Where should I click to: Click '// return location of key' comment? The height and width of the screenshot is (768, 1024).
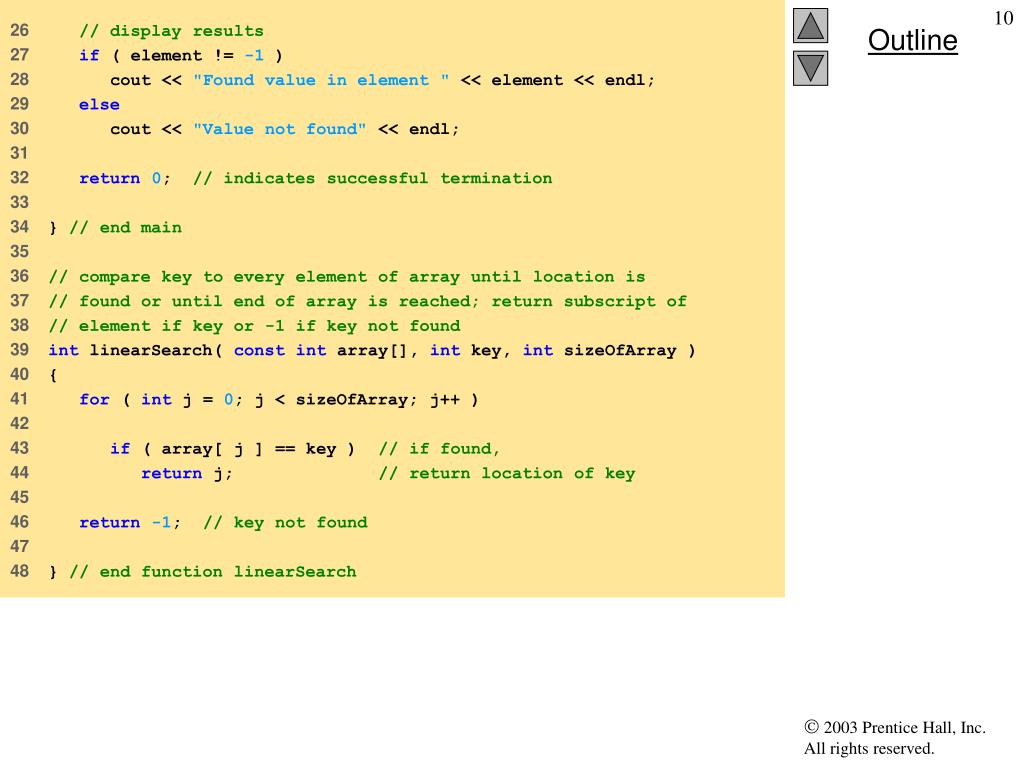pyautogui.click(x=507, y=473)
